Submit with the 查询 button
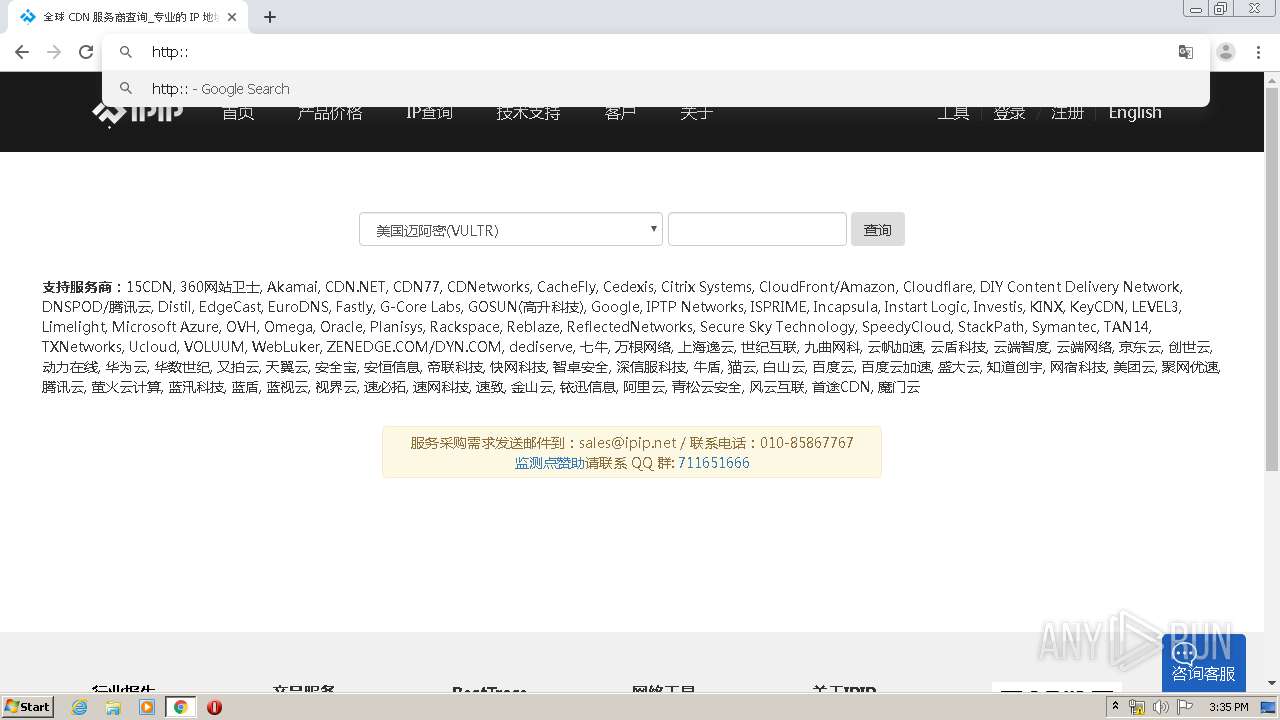The image size is (1280, 720). pos(878,229)
